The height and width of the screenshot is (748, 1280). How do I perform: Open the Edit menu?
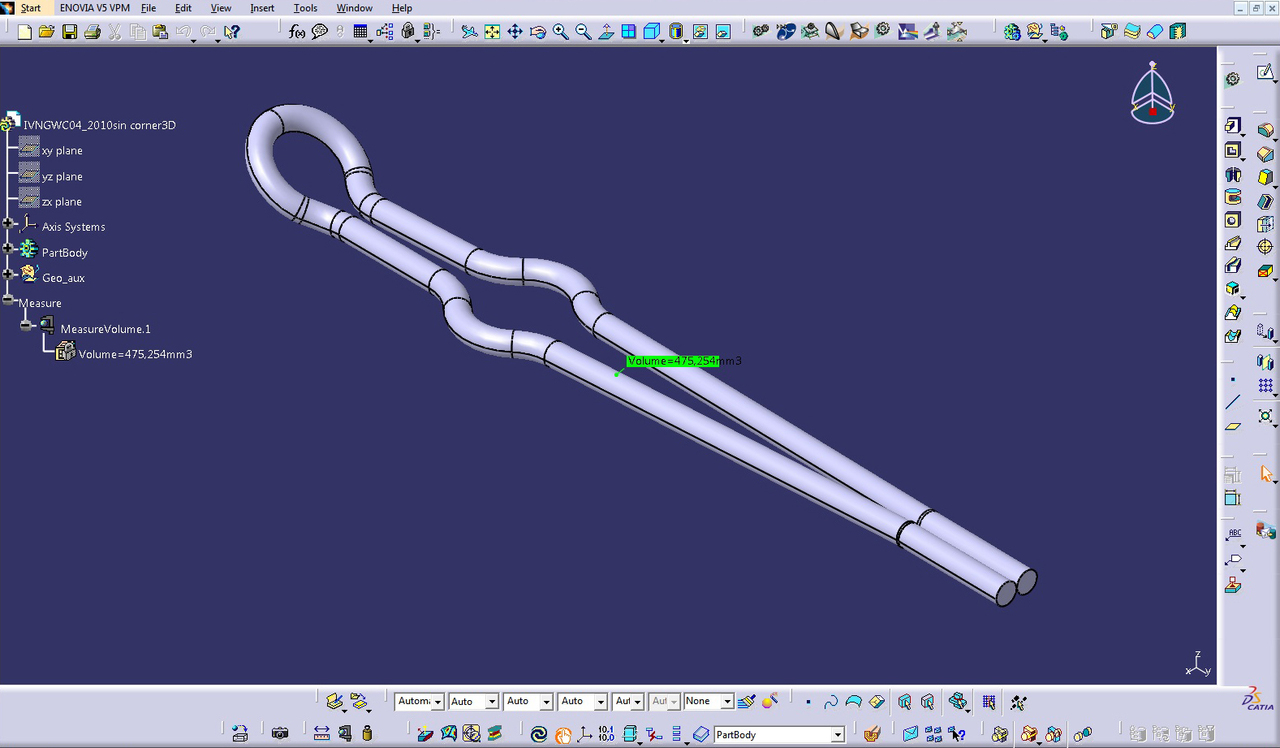point(183,8)
